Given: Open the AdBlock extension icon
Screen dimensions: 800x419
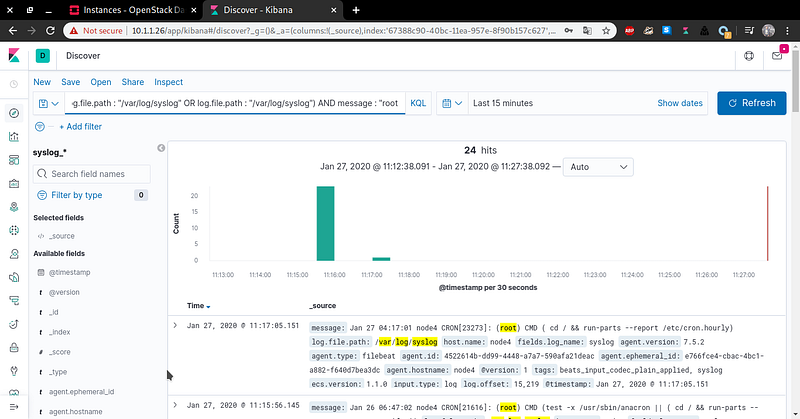Looking at the screenshot, I should tap(630, 31).
